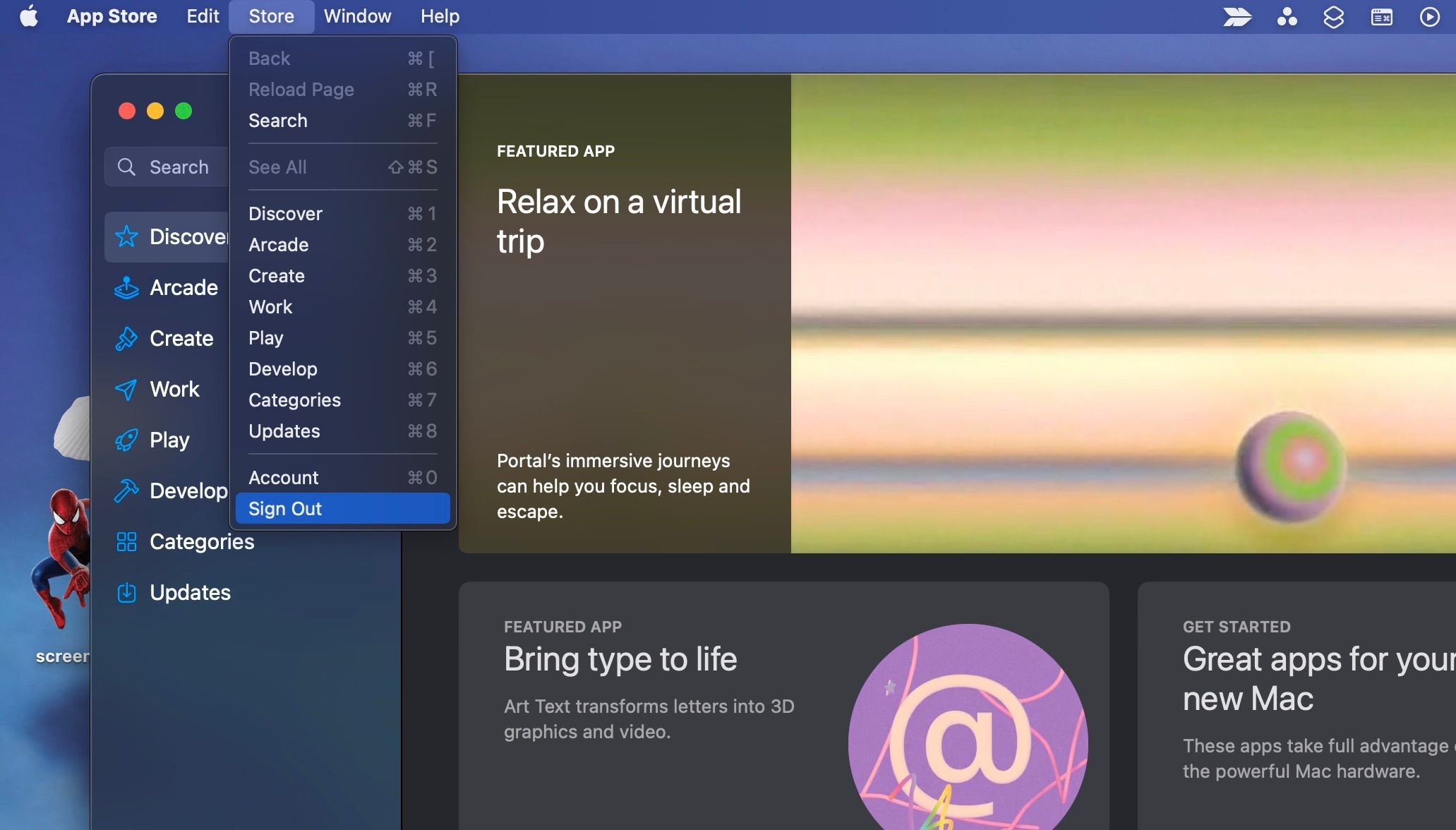Choose Develop in the Store menu
The height and width of the screenshot is (830, 1456).
[x=343, y=369]
